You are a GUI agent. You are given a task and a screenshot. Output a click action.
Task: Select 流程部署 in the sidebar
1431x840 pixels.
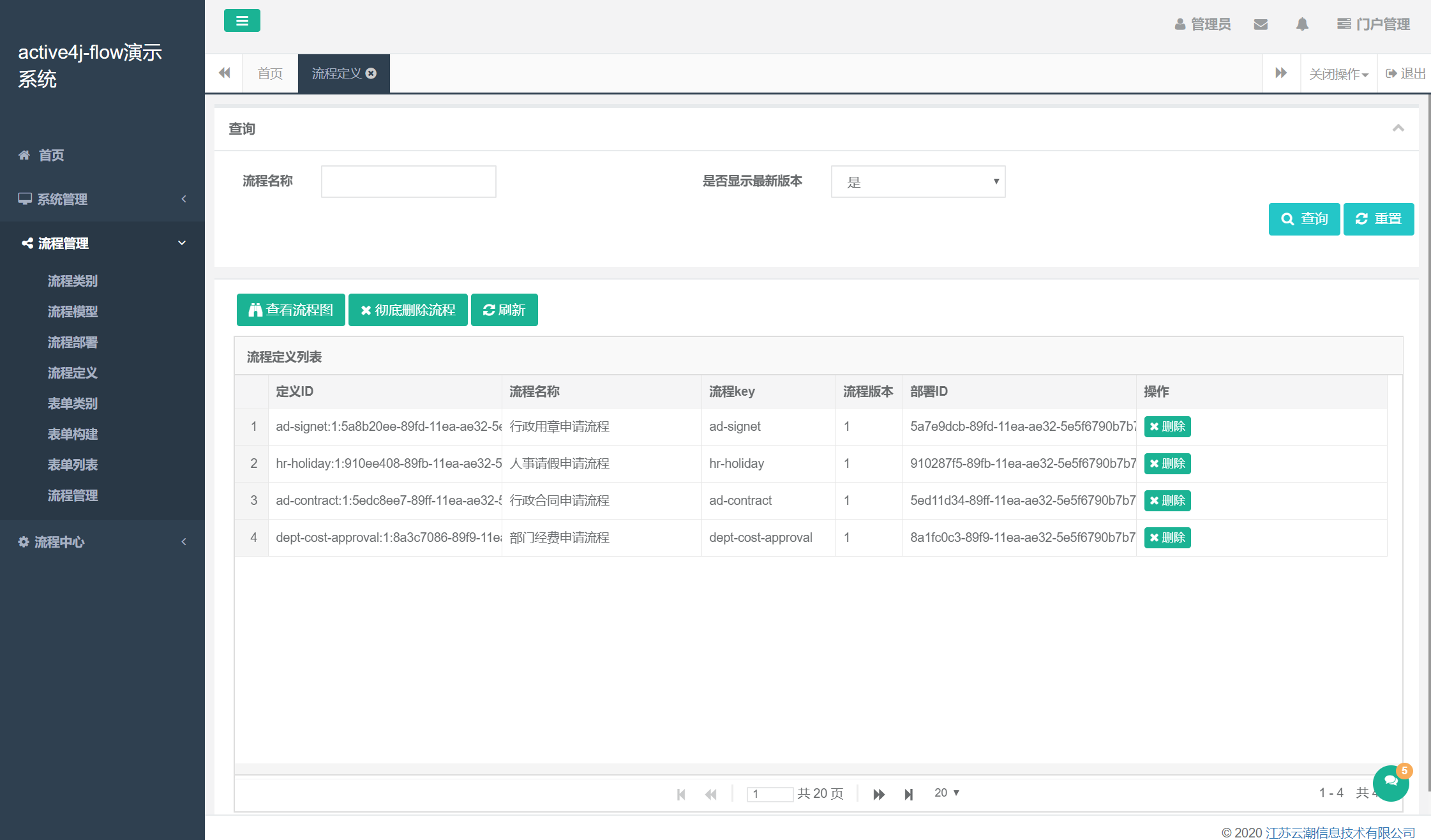tap(73, 342)
